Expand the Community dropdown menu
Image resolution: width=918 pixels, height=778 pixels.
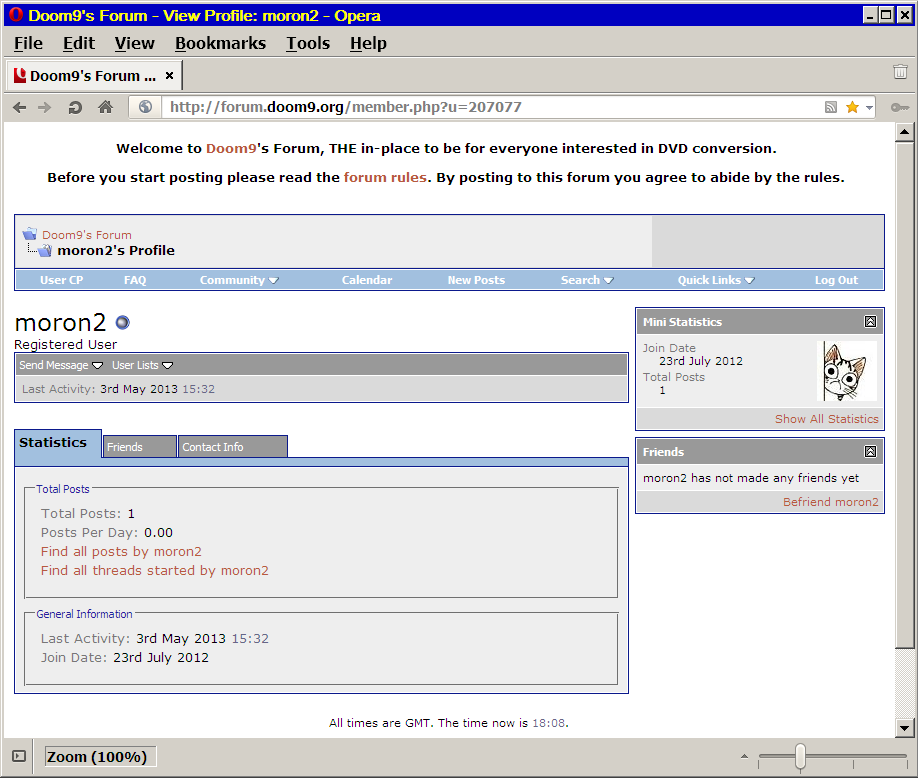click(239, 280)
